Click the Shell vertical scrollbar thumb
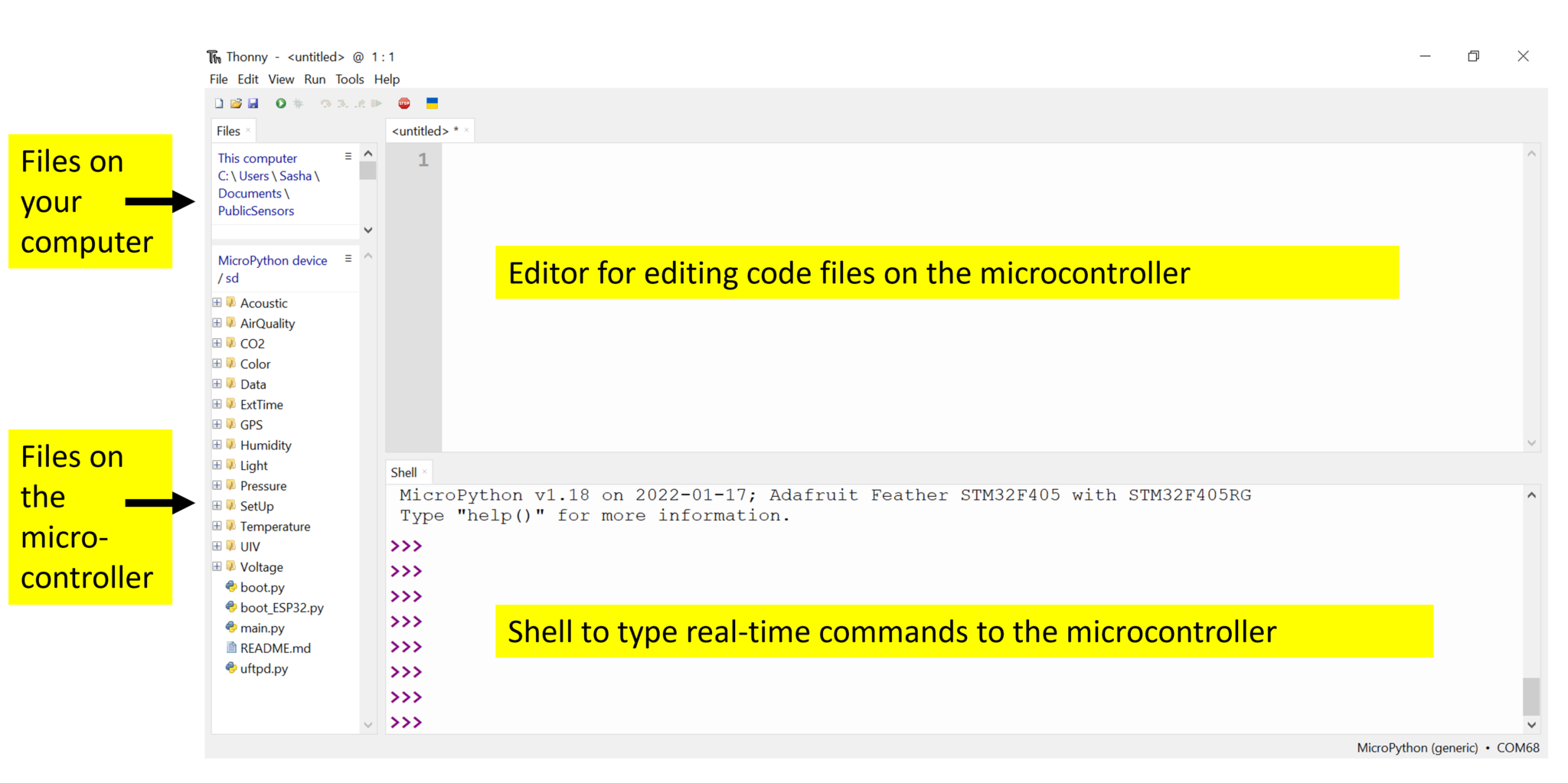Screen dimensions: 1568x783 pyautogui.click(x=1530, y=695)
